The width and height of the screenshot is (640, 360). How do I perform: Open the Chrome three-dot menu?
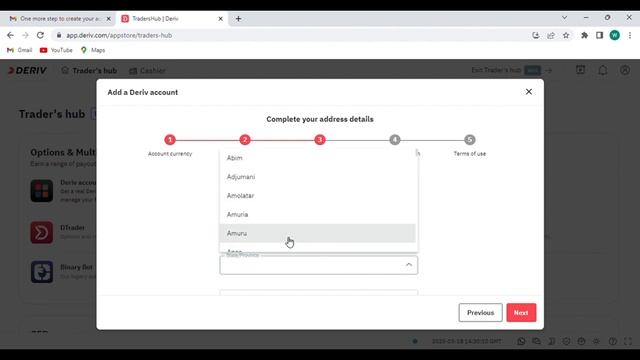(630, 36)
